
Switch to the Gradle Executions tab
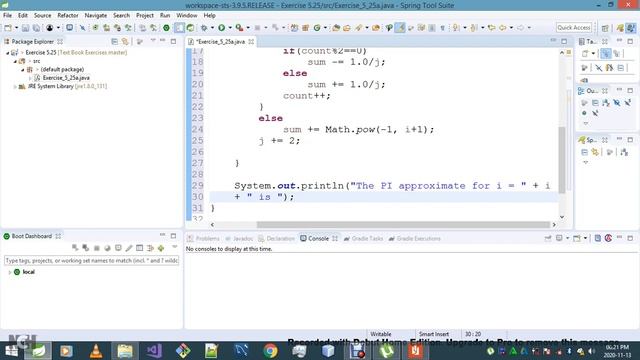pos(414,238)
